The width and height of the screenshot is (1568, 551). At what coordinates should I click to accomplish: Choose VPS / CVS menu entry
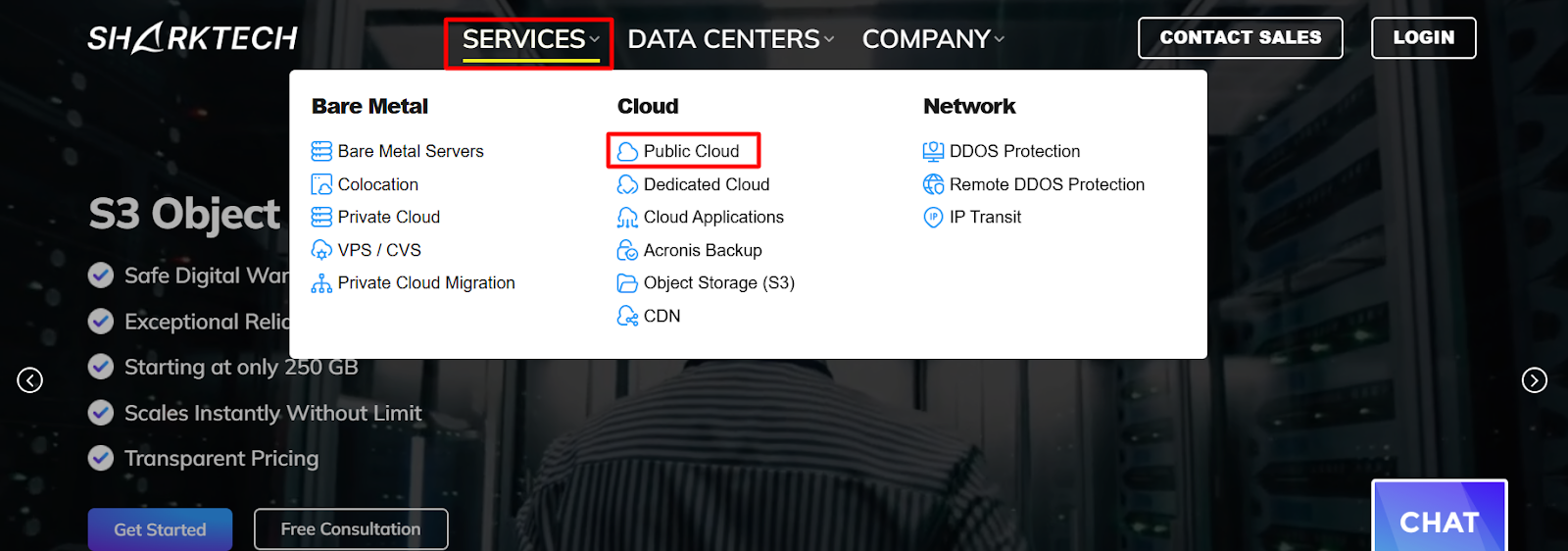(379, 250)
